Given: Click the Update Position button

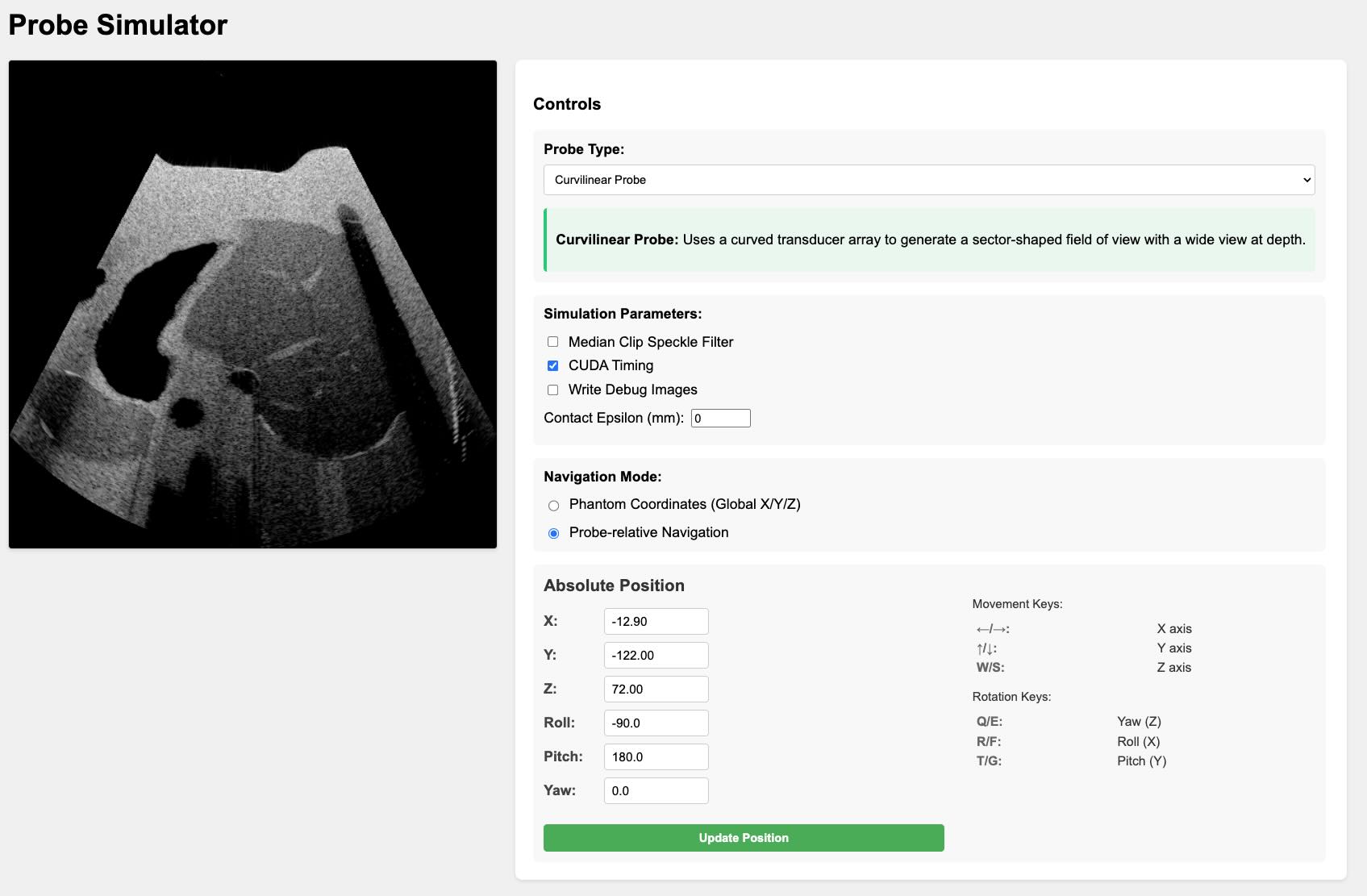Looking at the screenshot, I should point(743,837).
